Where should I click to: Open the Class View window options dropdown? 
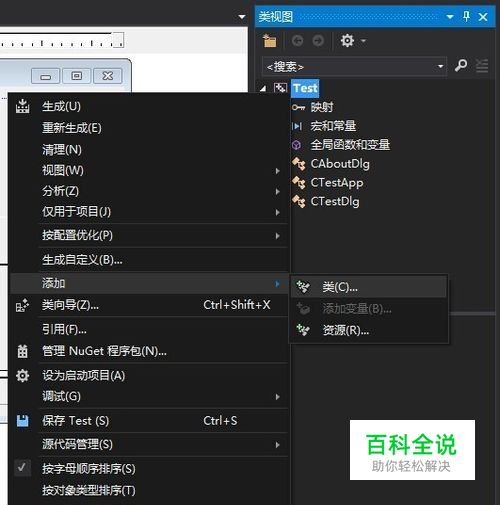pyautogui.click(x=450, y=16)
